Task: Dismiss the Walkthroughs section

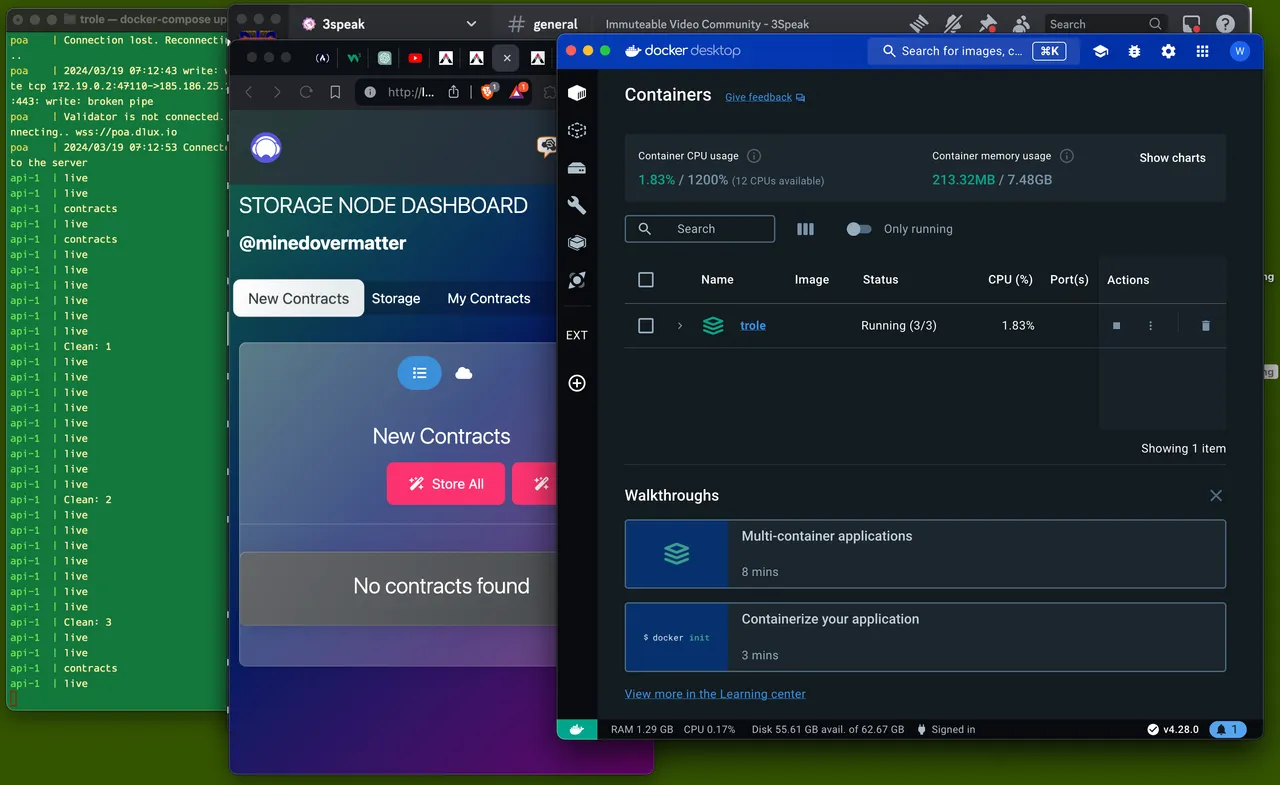Action: tap(1216, 496)
